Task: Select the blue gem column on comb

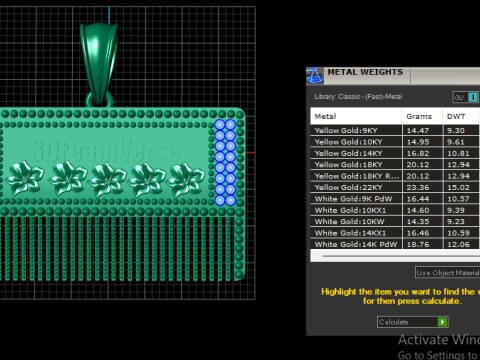Action: click(x=225, y=162)
